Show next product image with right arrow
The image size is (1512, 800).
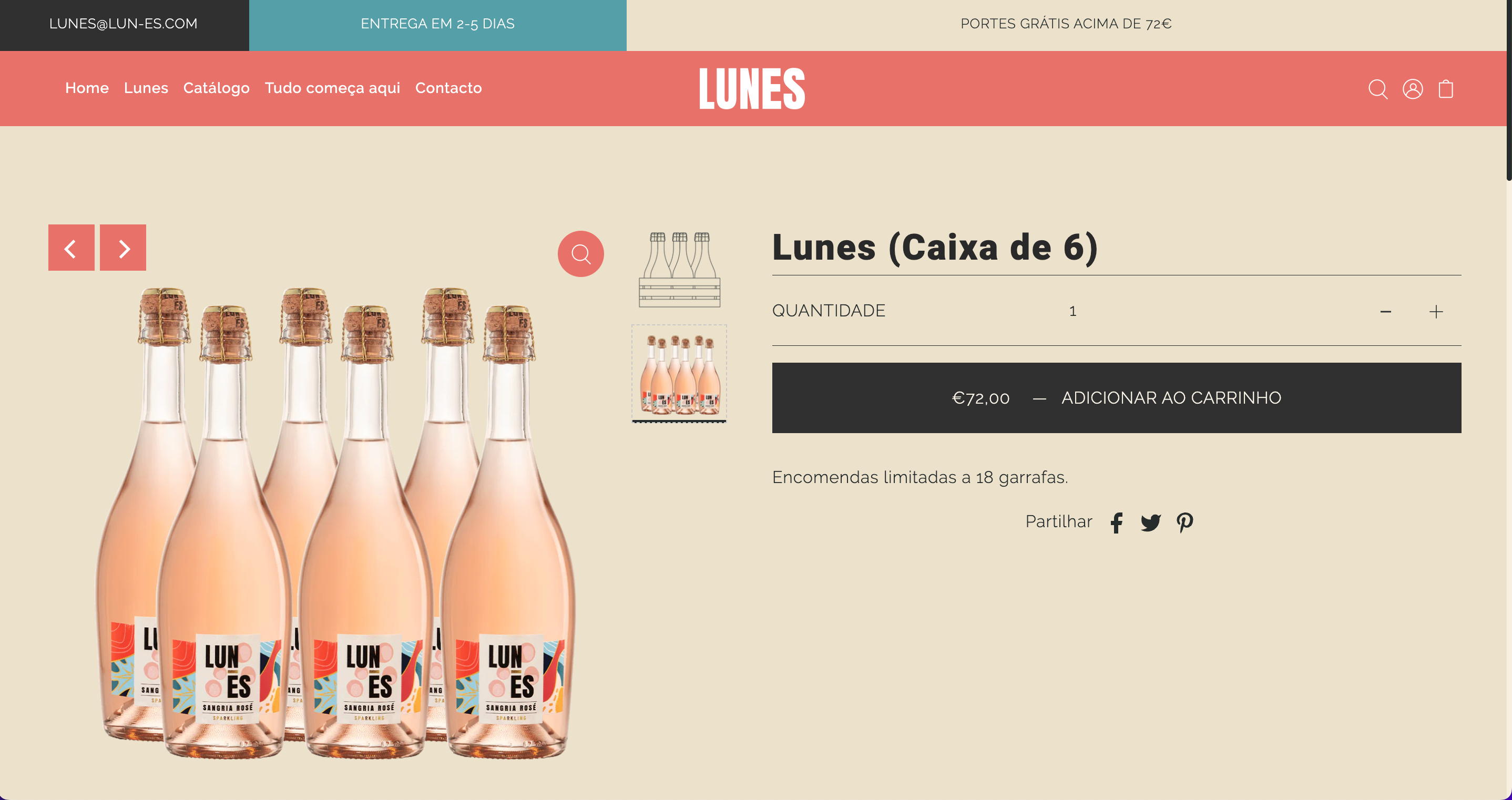click(x=122, y=248)
